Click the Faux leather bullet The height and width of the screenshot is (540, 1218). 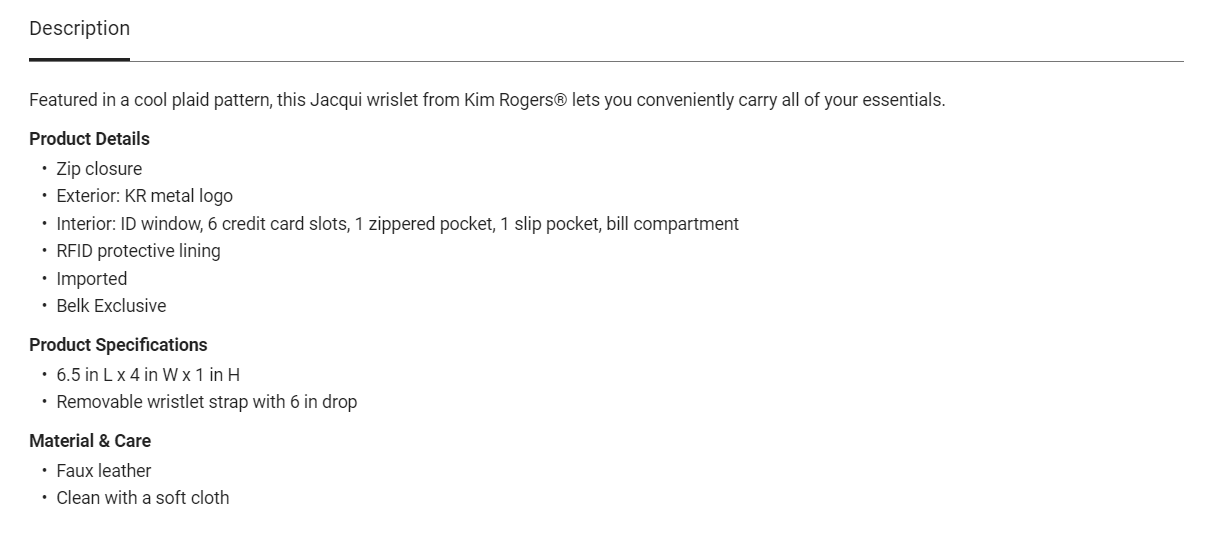click(104, 471)
